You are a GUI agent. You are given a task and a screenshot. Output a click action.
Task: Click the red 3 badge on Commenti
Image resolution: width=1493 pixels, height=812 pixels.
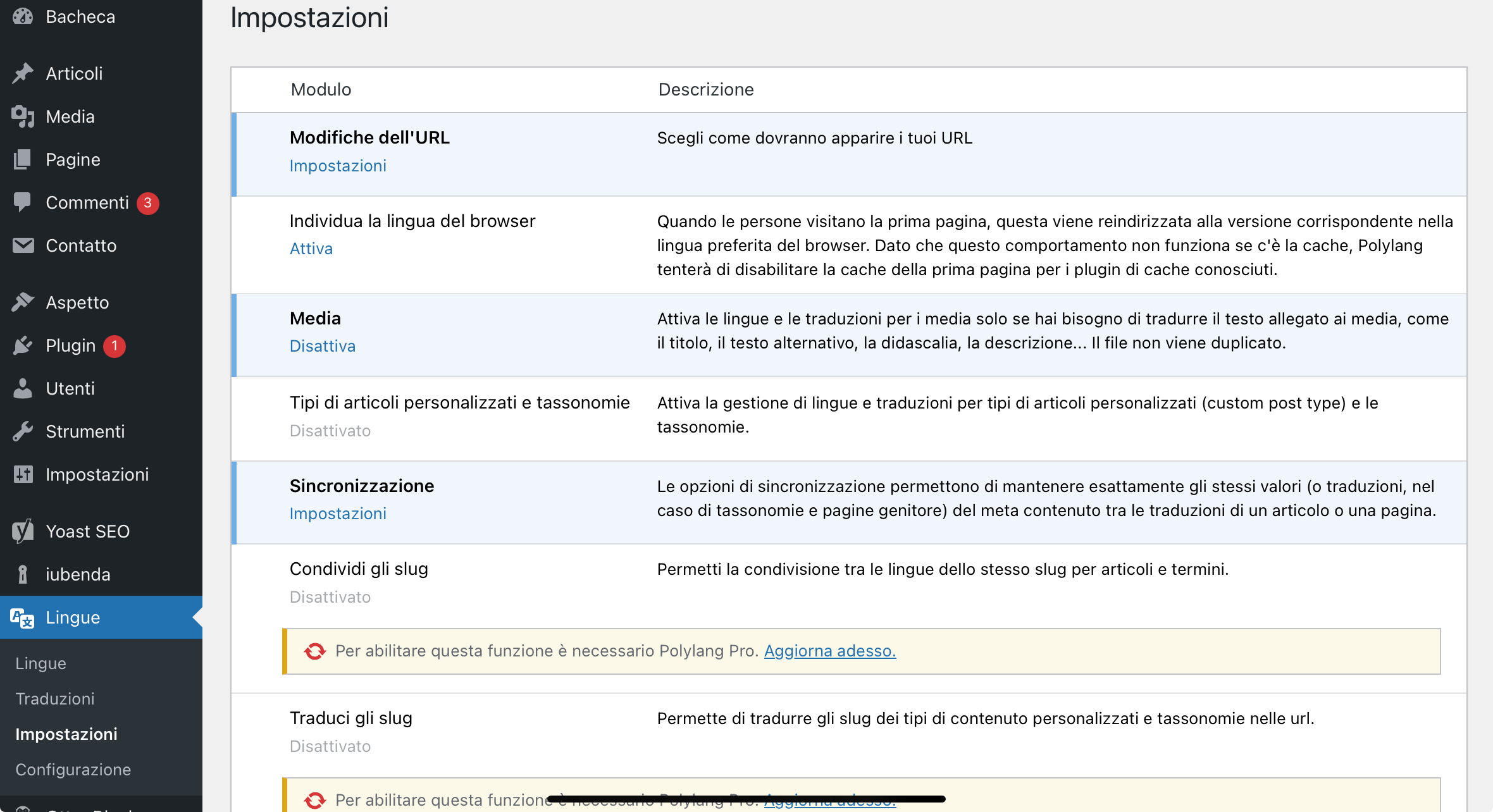tap(147, 203)
